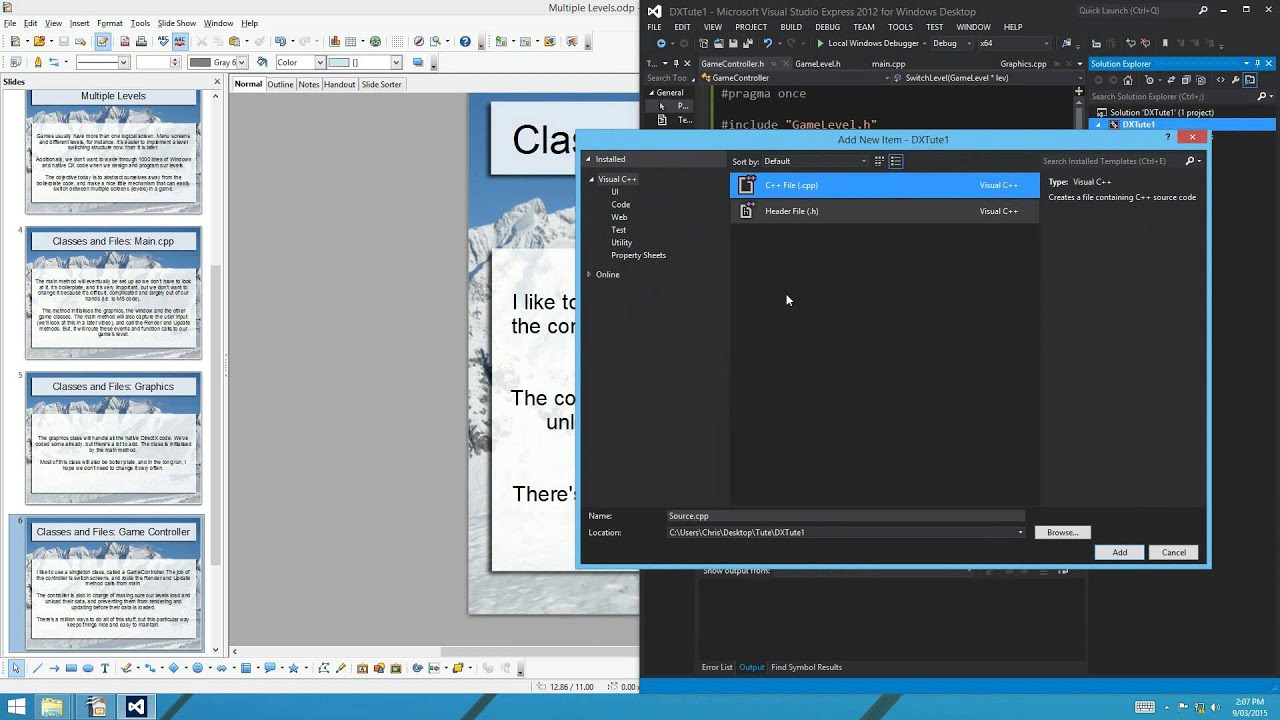
Task: Toggle Impress AutoSpellcheck icon
Action: click(179, 42)
